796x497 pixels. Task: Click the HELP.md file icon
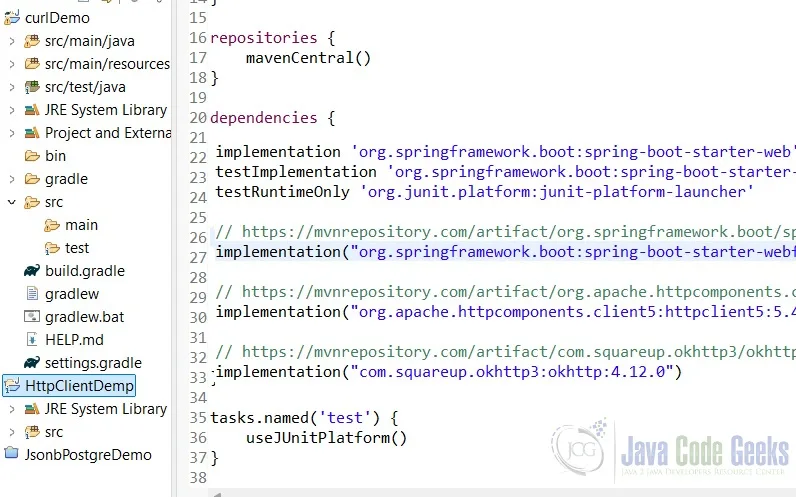coord(32,339)
